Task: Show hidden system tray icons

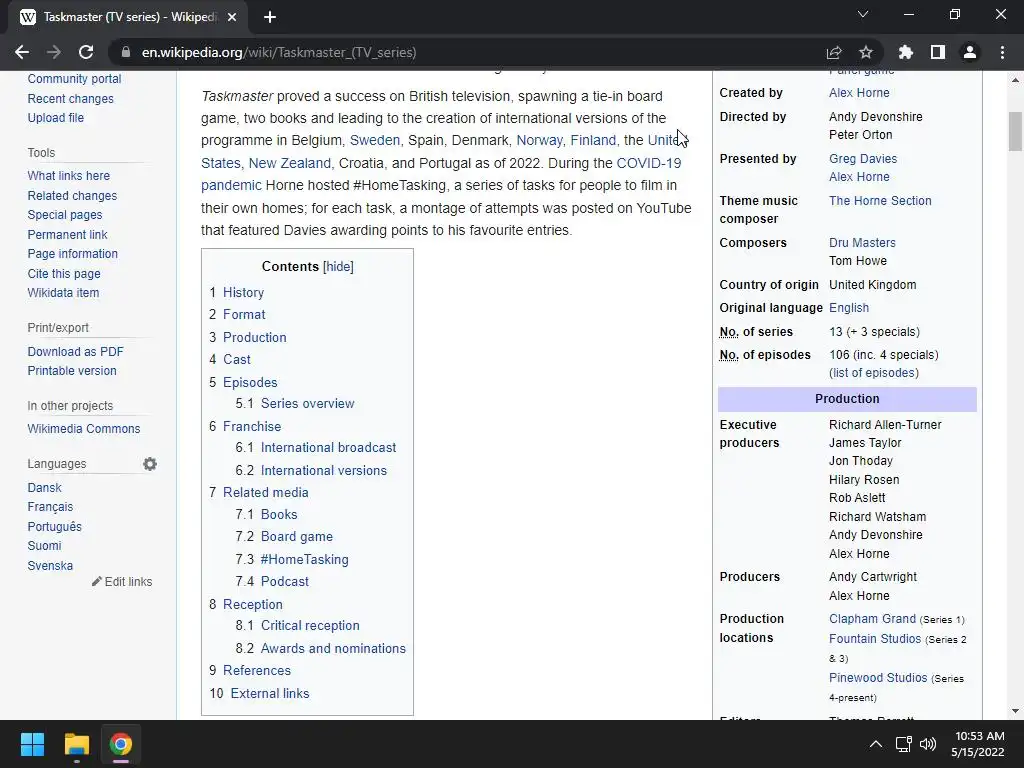Action: 876,744
